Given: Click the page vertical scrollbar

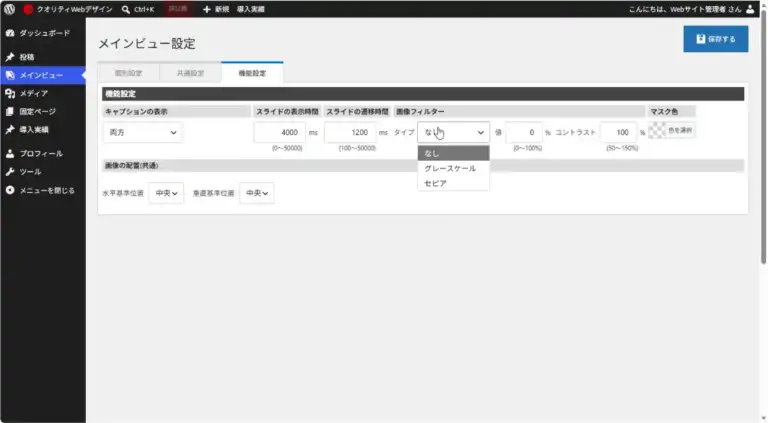Looking at the screenshot, I should 764,137.
